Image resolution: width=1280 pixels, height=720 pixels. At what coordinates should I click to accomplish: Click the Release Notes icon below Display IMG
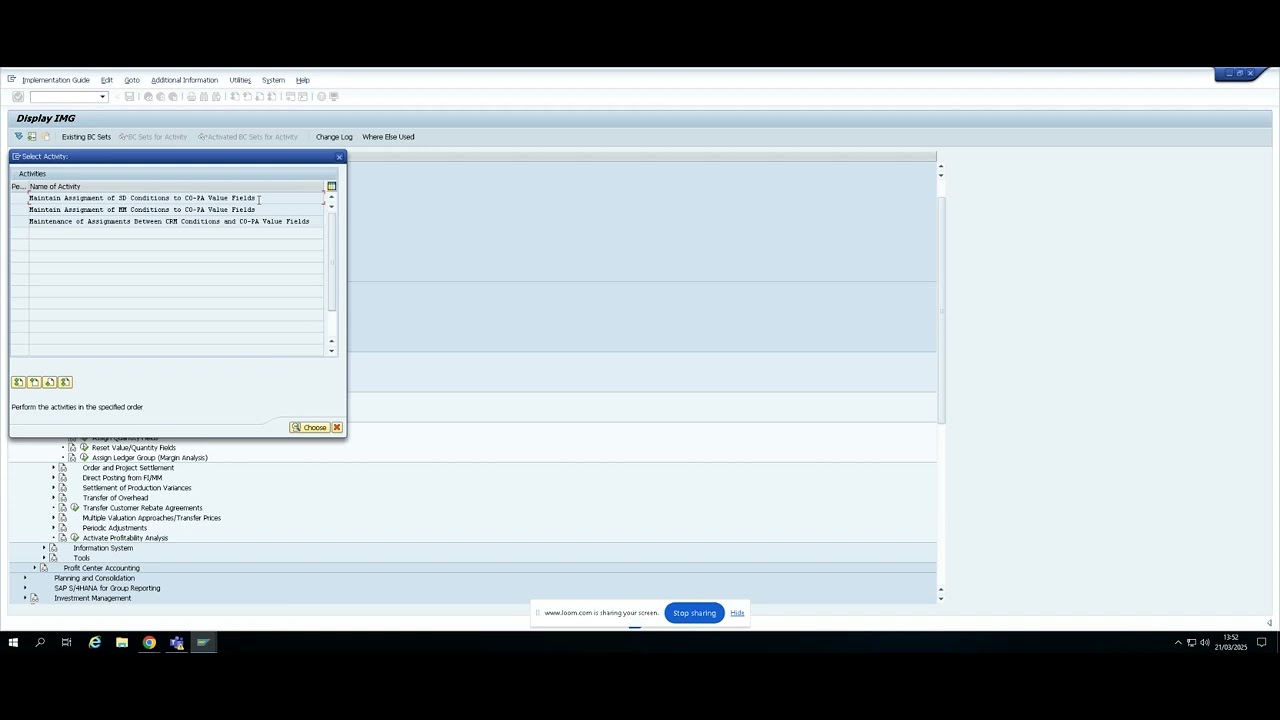pos(45,137)
